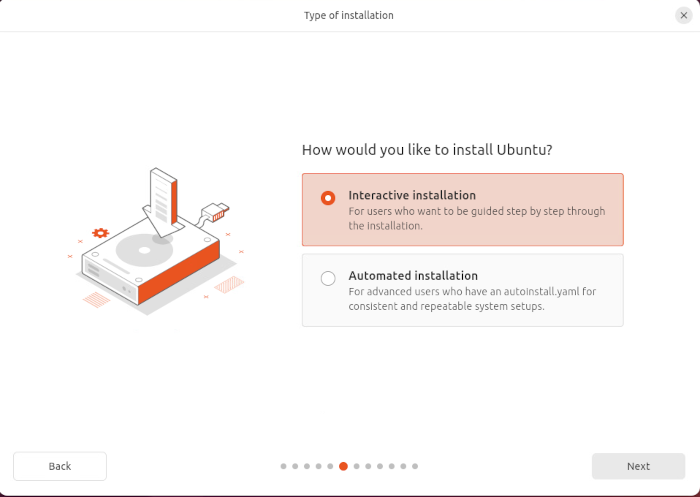Click the "How would you like to install Ubuntu?" heading
Screen dimensions: 700x497
click(x=427, y=150)
